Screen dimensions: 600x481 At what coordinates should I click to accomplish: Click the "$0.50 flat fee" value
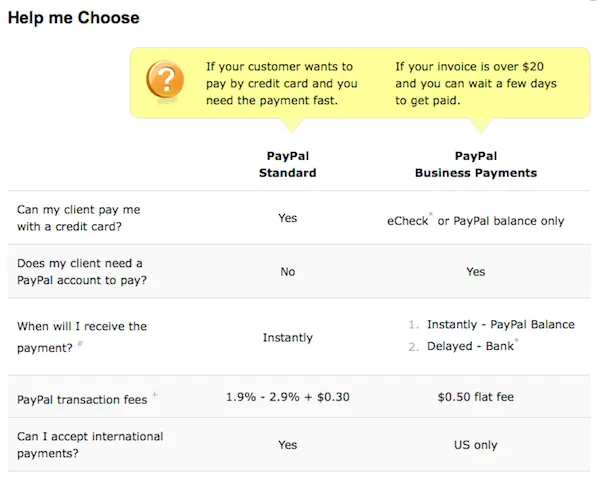point(475,397)
